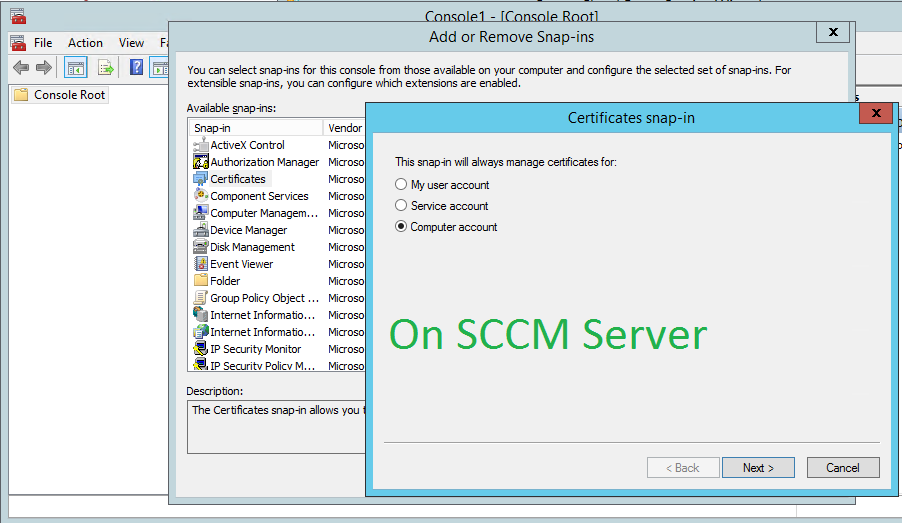Image resolution: width=902 pixels, height=523 pixels.
Task: Select Device Manager in the list
Action: click(249, 230)
